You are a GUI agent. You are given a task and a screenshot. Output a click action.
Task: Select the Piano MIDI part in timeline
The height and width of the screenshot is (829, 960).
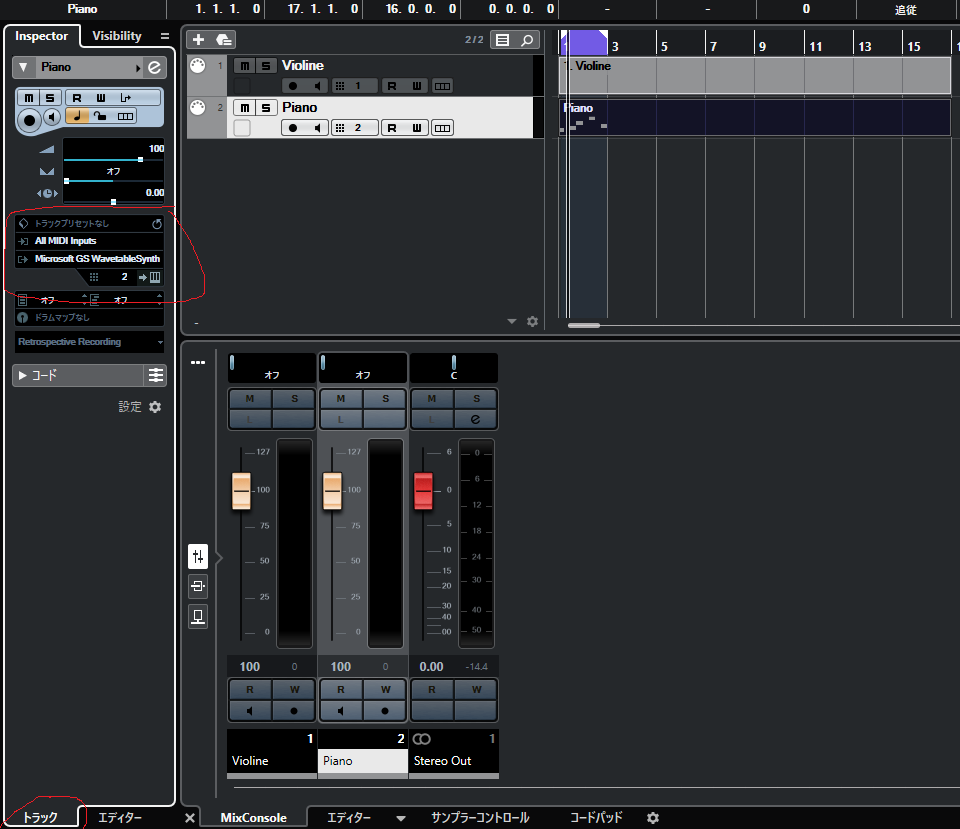click(x=754, y=118)
